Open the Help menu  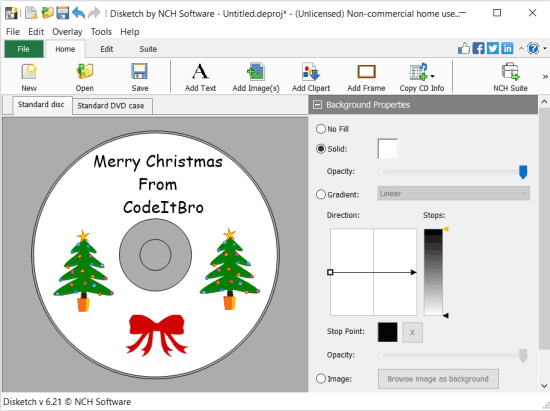129,32
